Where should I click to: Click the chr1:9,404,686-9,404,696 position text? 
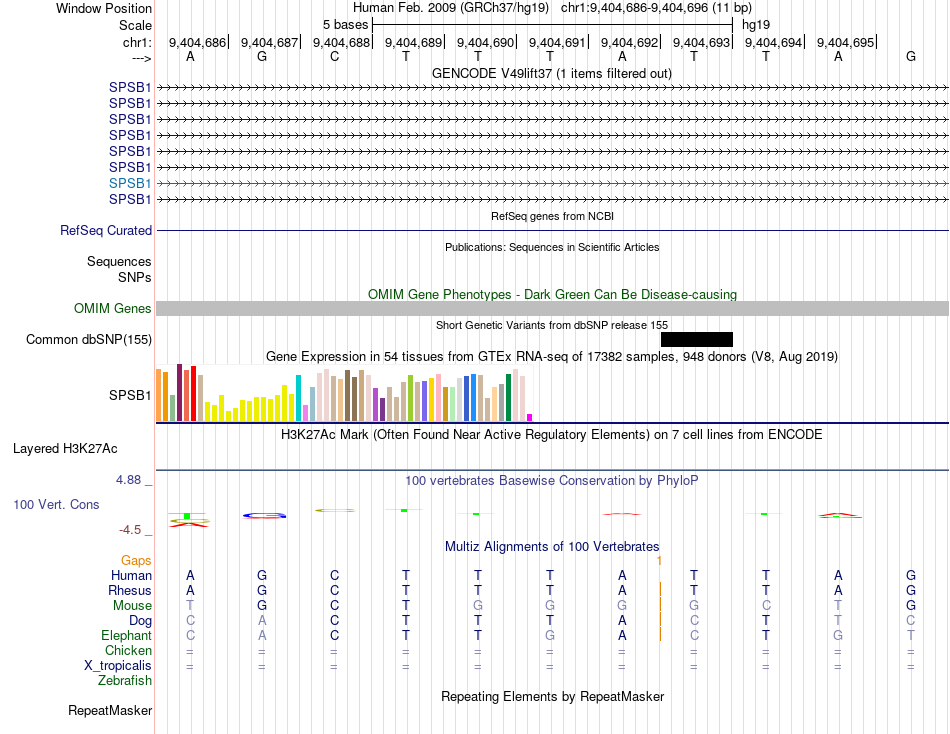click(x=656, y=8)
